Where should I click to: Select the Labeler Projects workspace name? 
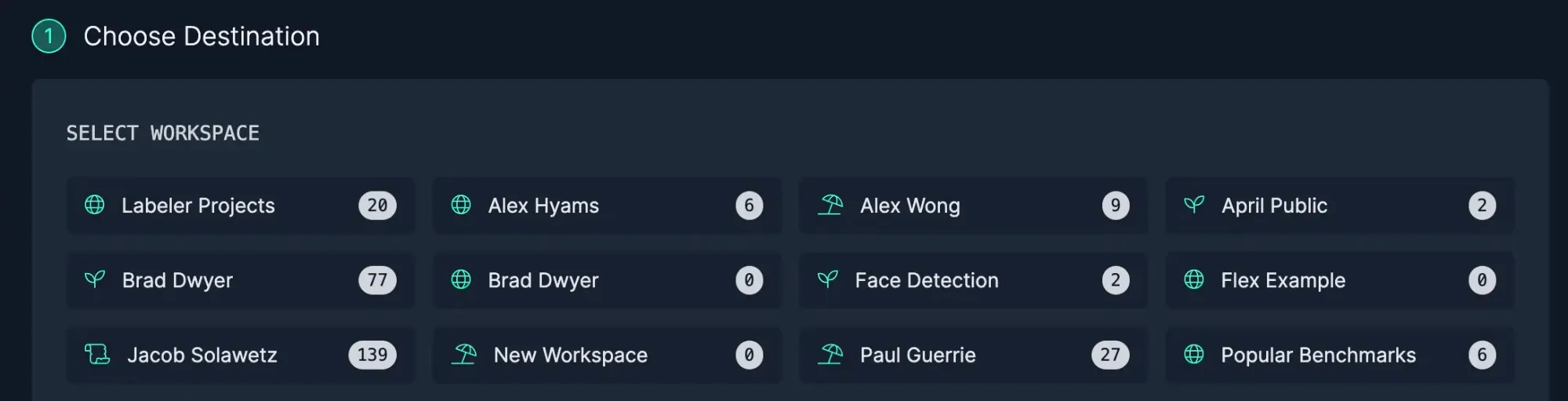(198, 206)
